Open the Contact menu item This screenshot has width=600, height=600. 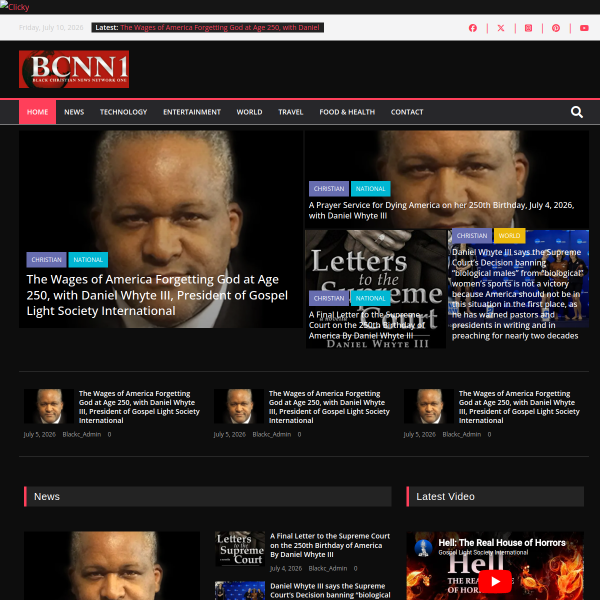click(x=407, y=112)
